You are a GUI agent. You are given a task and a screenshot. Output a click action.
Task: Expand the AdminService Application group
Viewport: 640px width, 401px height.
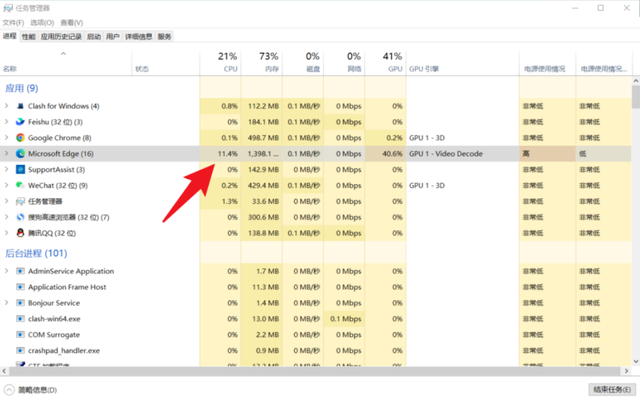pyautogui.click(x=6, y=271)
